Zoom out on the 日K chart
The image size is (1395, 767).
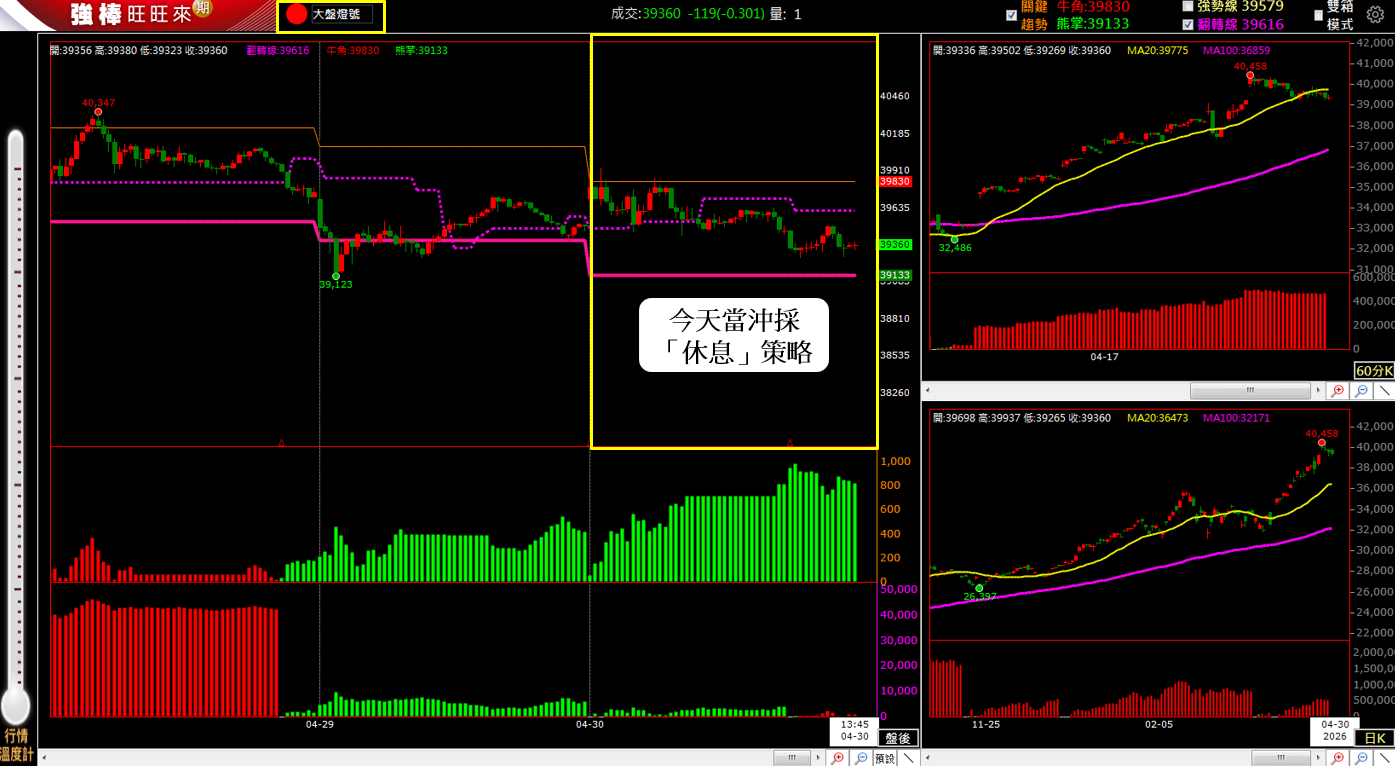coord(1362,758)
